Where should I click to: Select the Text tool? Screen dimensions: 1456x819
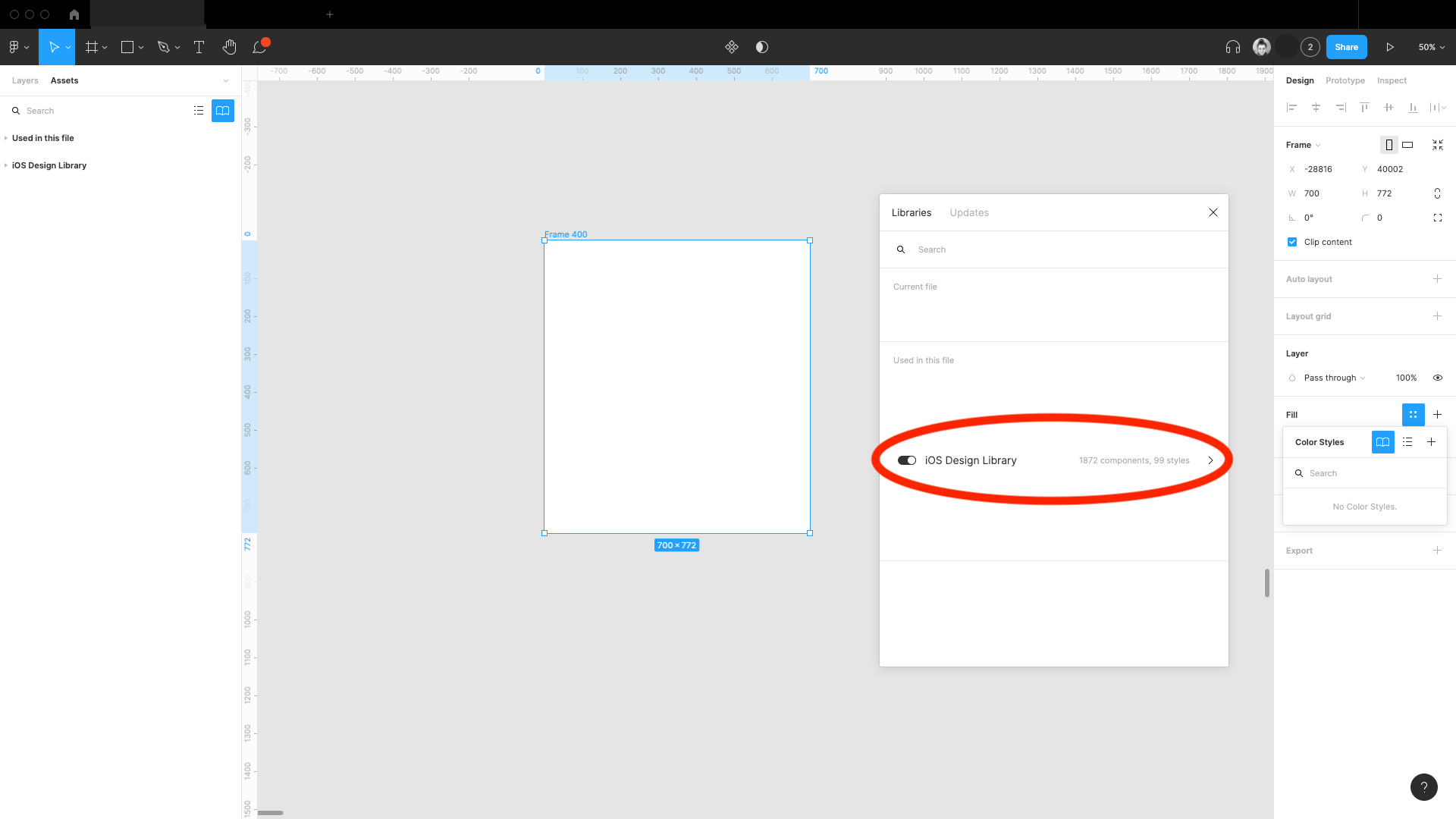199,47
